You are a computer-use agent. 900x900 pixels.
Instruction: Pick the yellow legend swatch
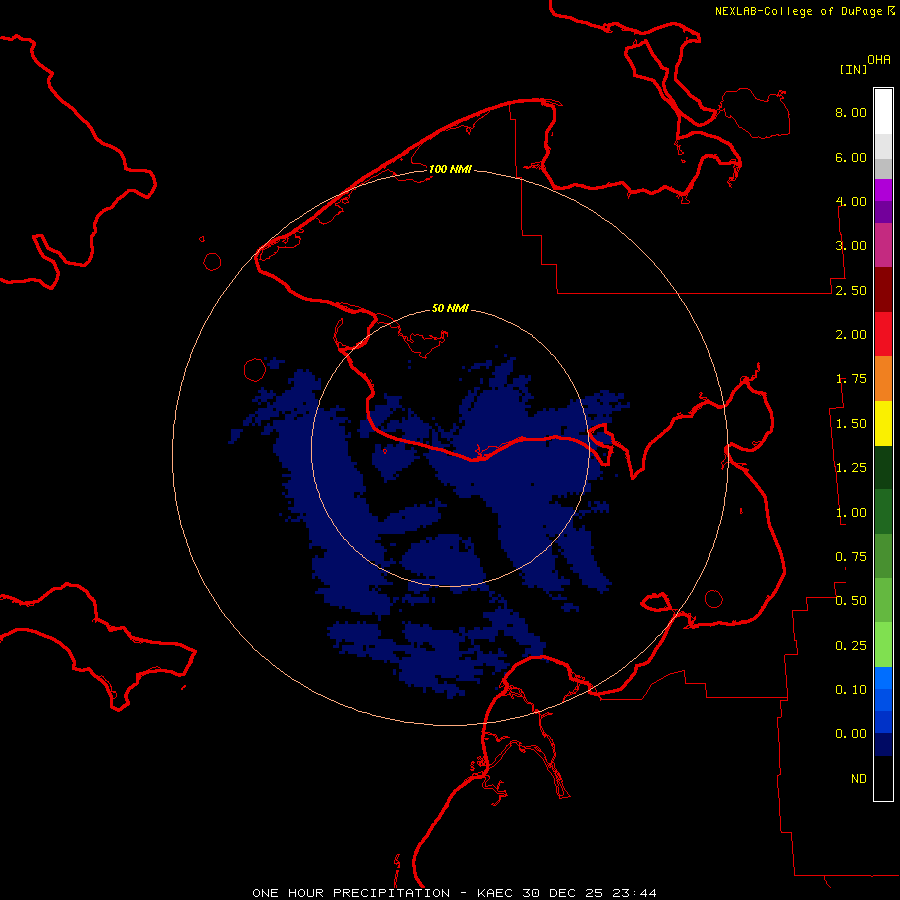tap(883, 423)
